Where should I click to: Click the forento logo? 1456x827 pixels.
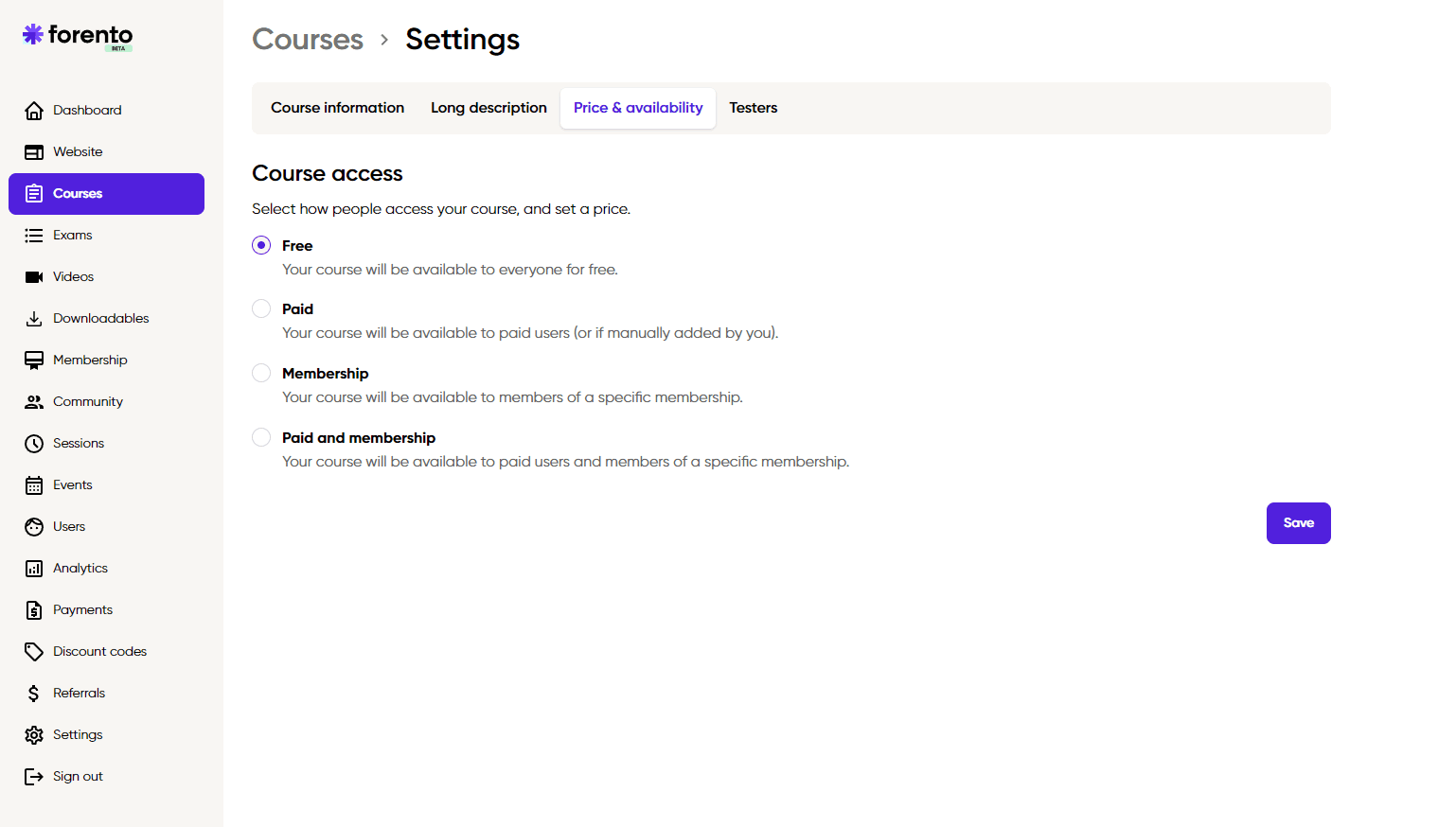pyautogui.click(x=78, y=36)
